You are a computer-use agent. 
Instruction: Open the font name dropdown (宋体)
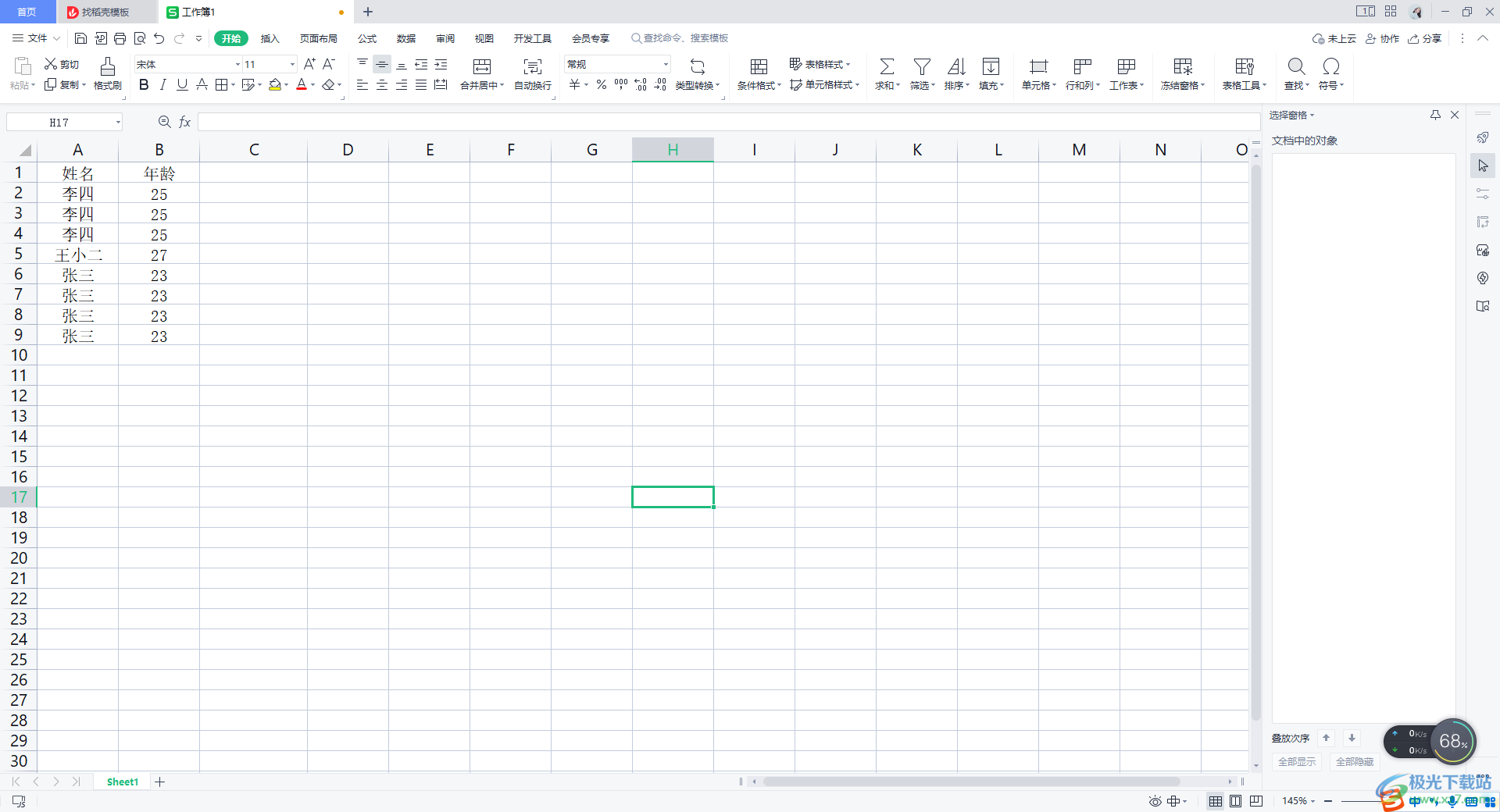237,64
